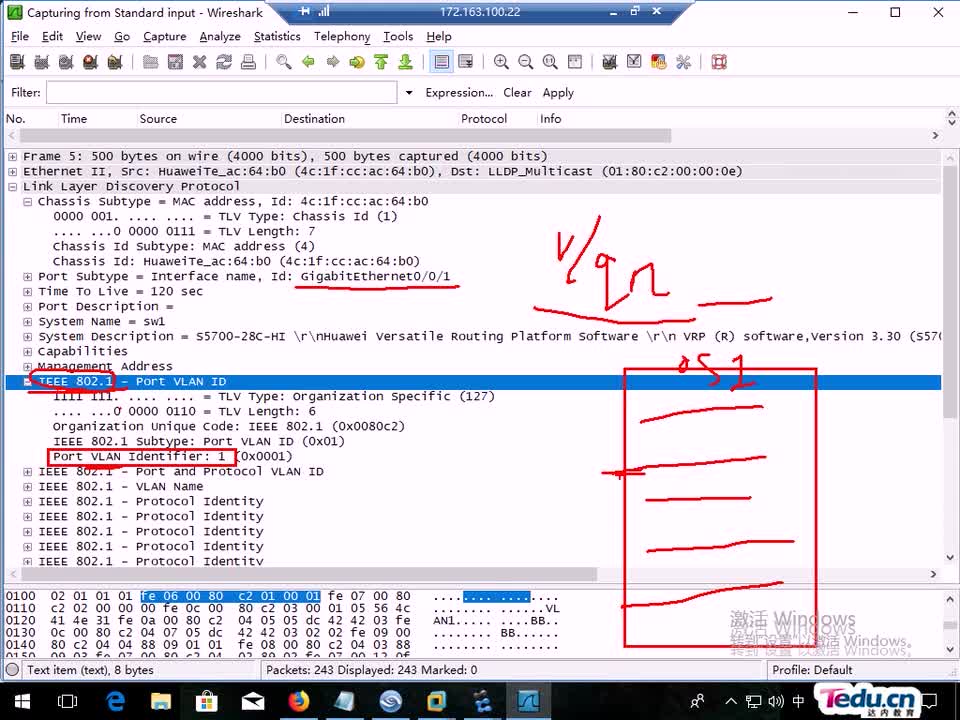The image size is (960, 720).
Task: Stop the running capture
Action: pyautogui.click(x=91, y=62)
